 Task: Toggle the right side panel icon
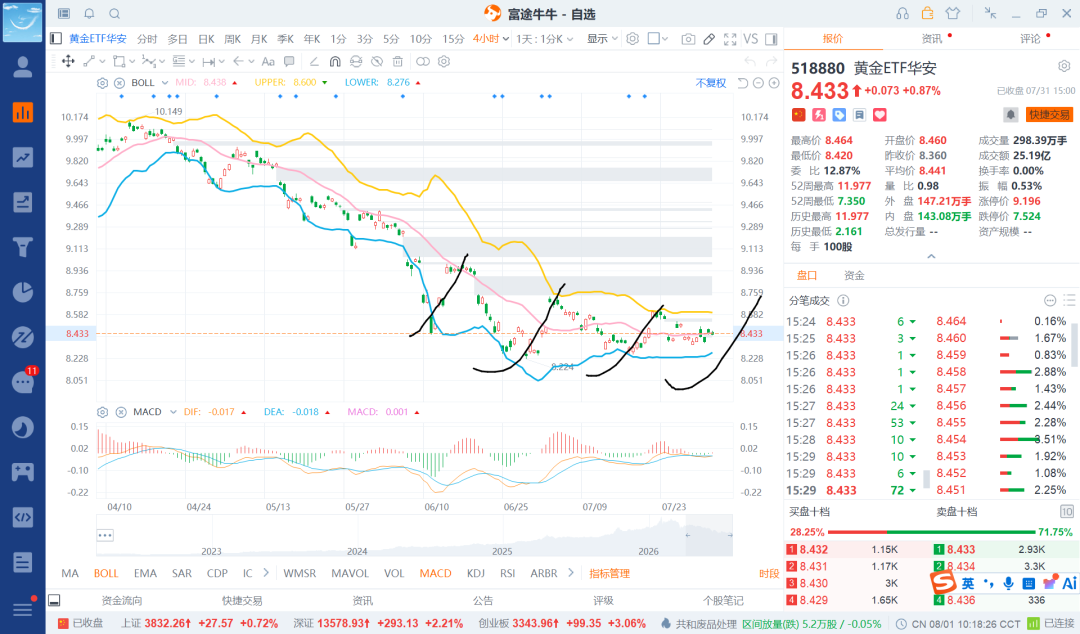pos(771,39)
